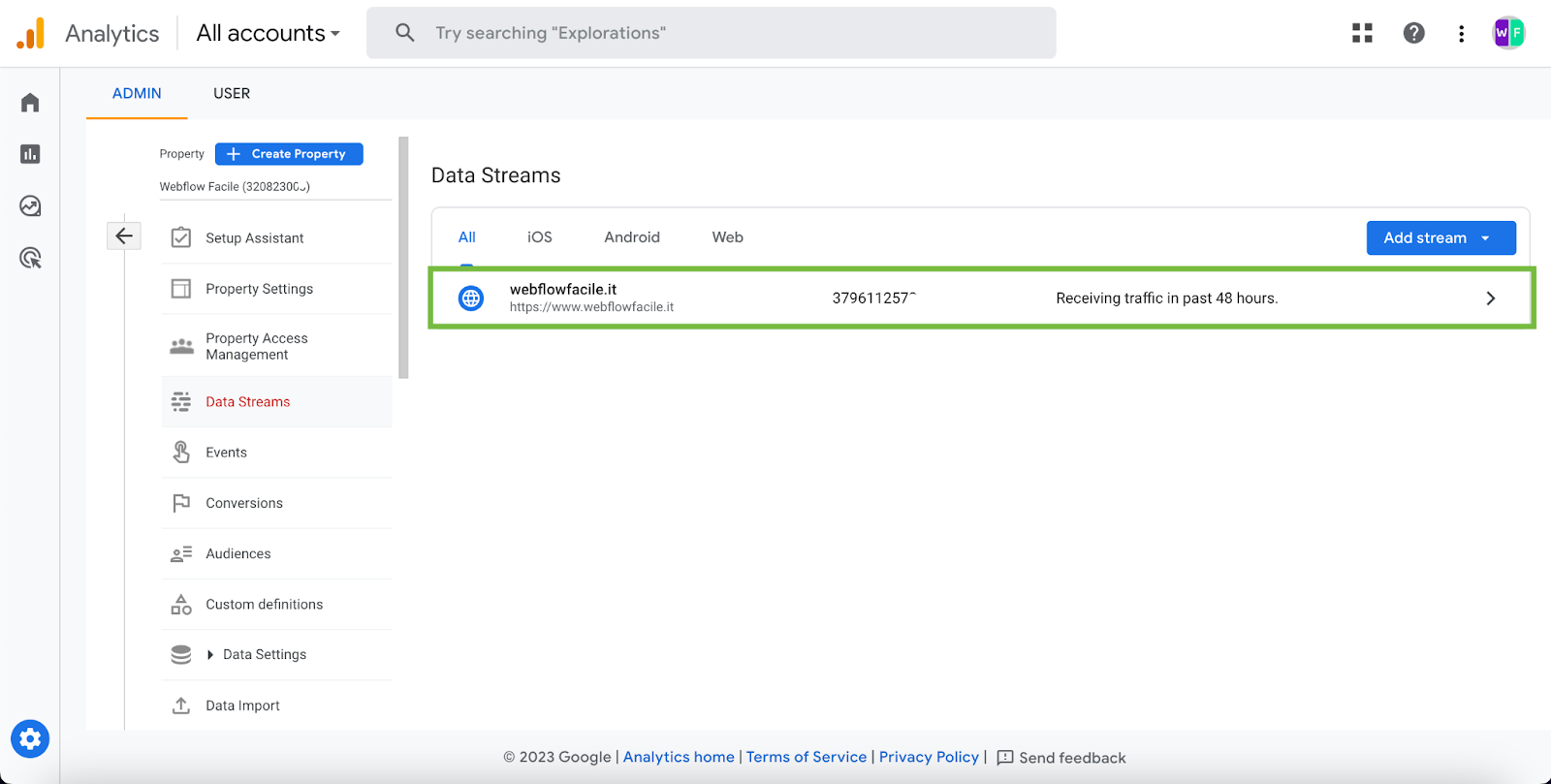This screenshot has width=1551, height=784.
Task: Switch to the USER tab
Action: tap(232, 94)
